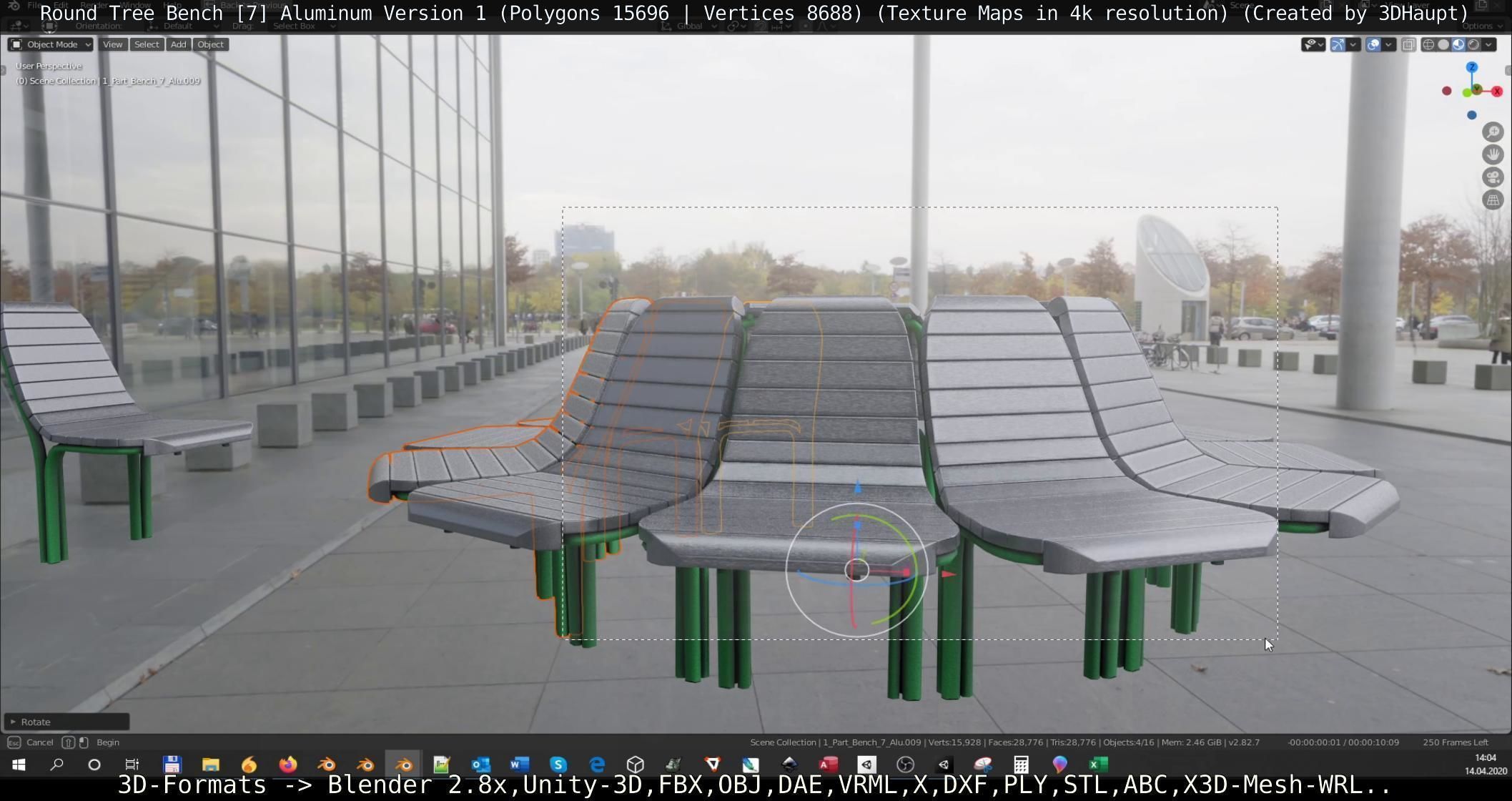
Task: Switch perspective/orthographic with grid icon
Action: pyautogui.click(x=1493, y=200)
